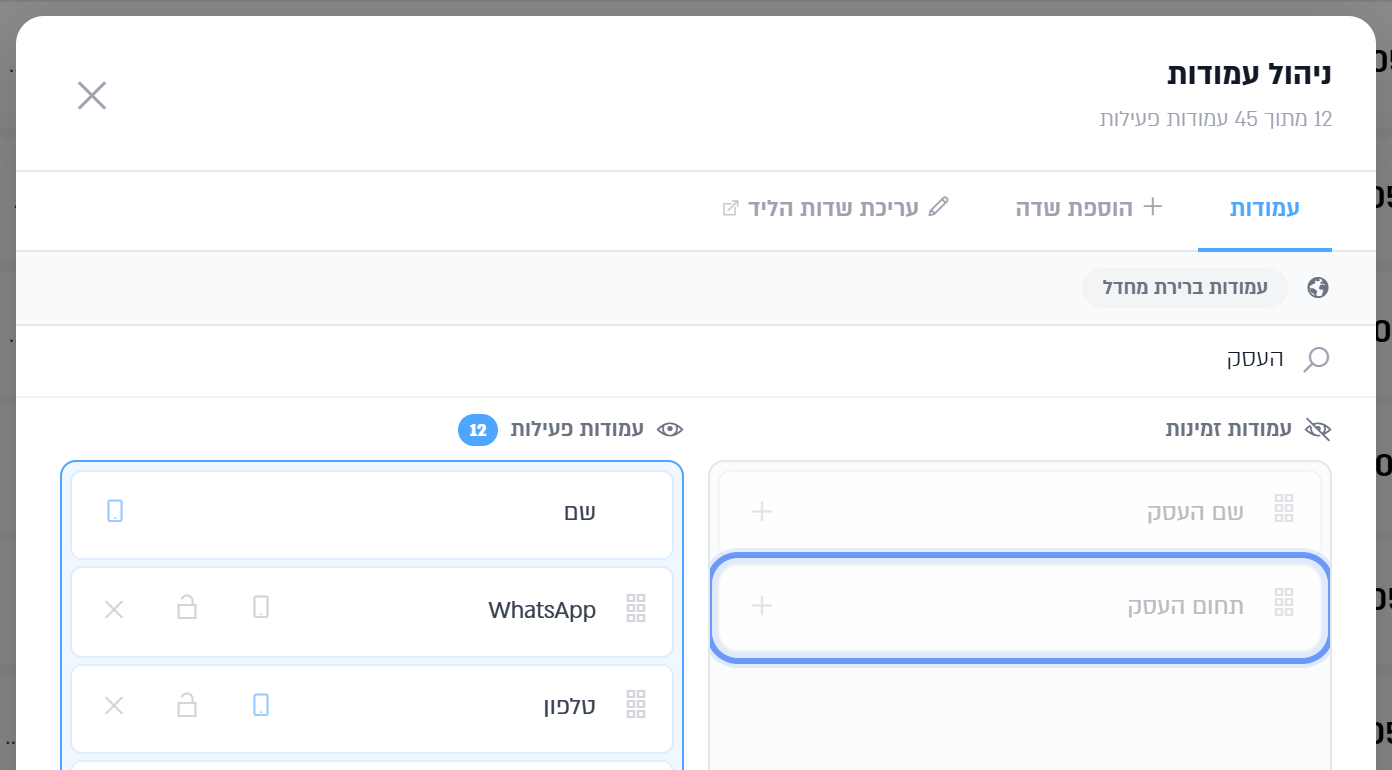Click the שם column name
Viewport: 1392px width, 770px height.
580,512
